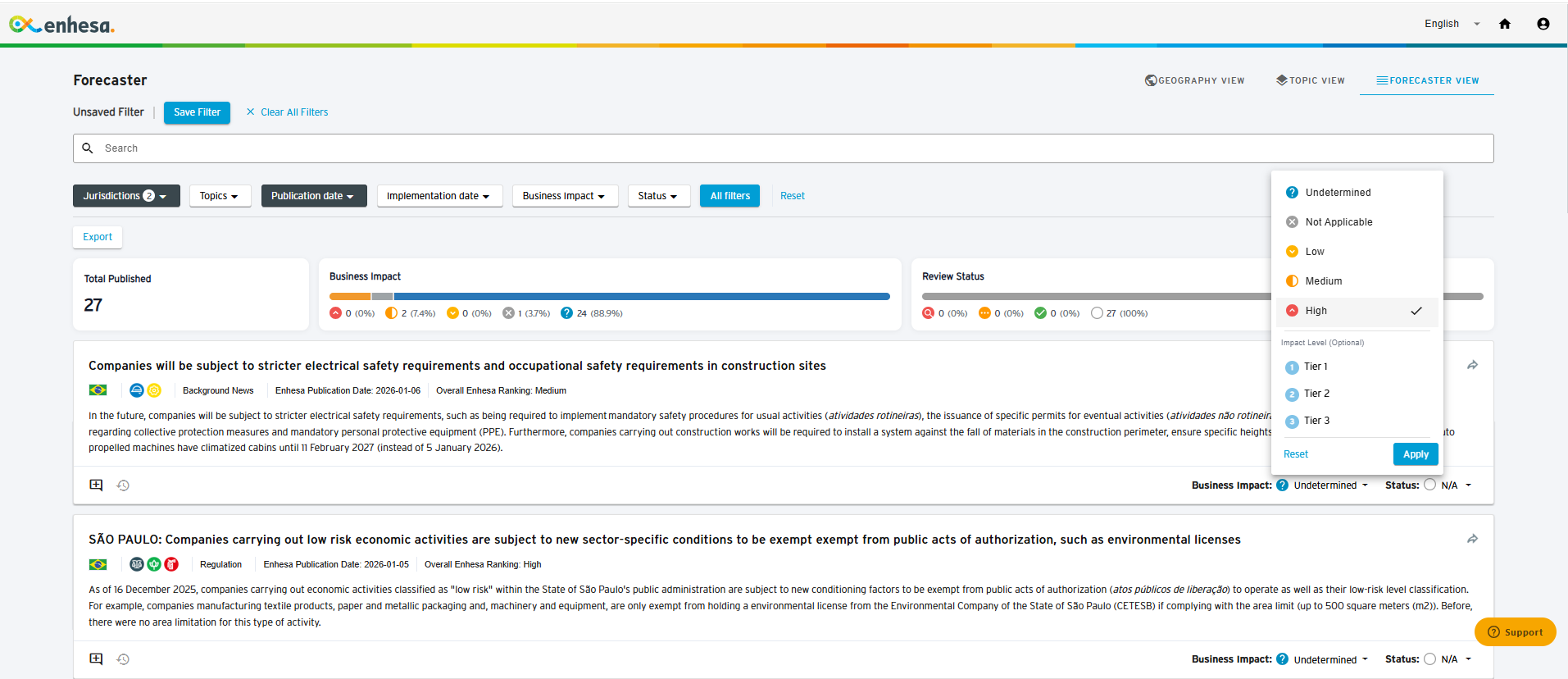Image resolution: width=1568 pixels, height=679 pixels.
Task: Open the electrical safety requirements article title
Action: pos(457,366)
